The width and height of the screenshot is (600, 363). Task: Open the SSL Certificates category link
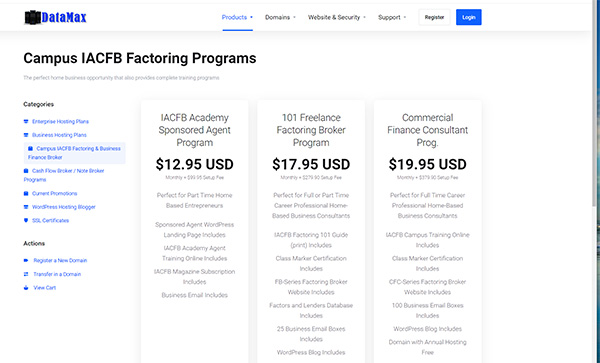[x=51, y=220]
